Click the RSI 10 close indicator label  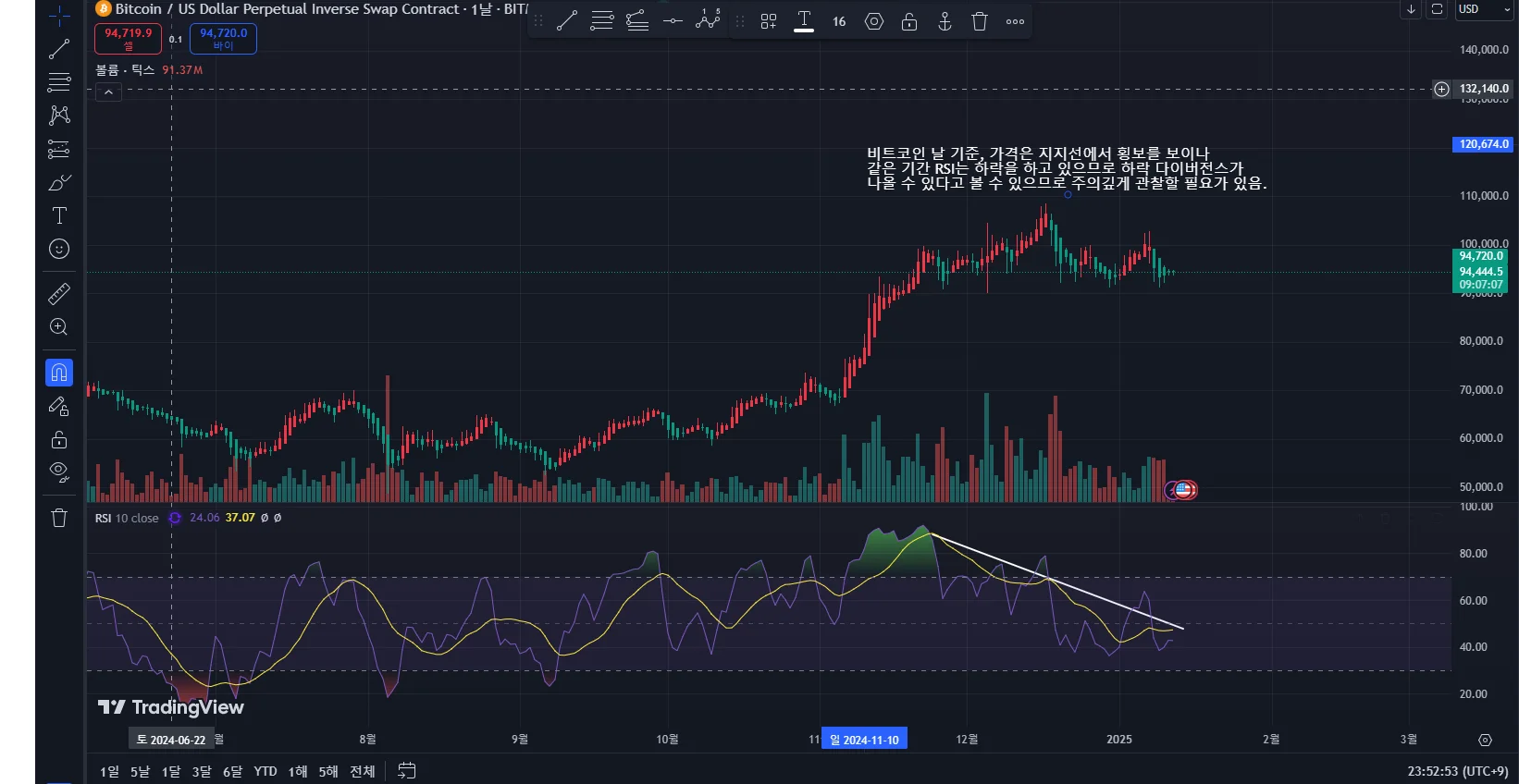(127, 518)
